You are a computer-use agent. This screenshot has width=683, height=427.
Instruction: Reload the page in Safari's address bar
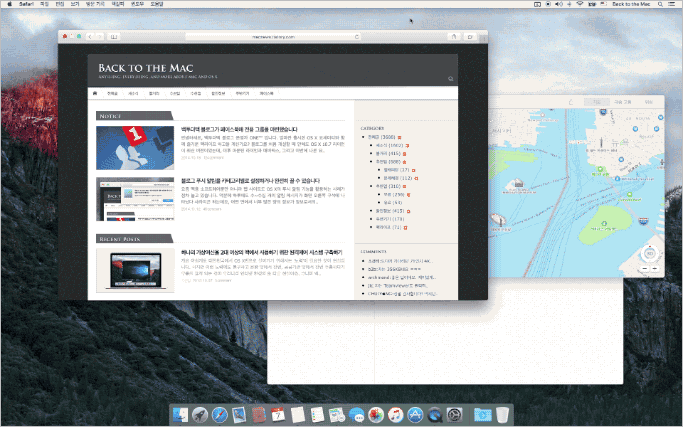coord(357,37)
